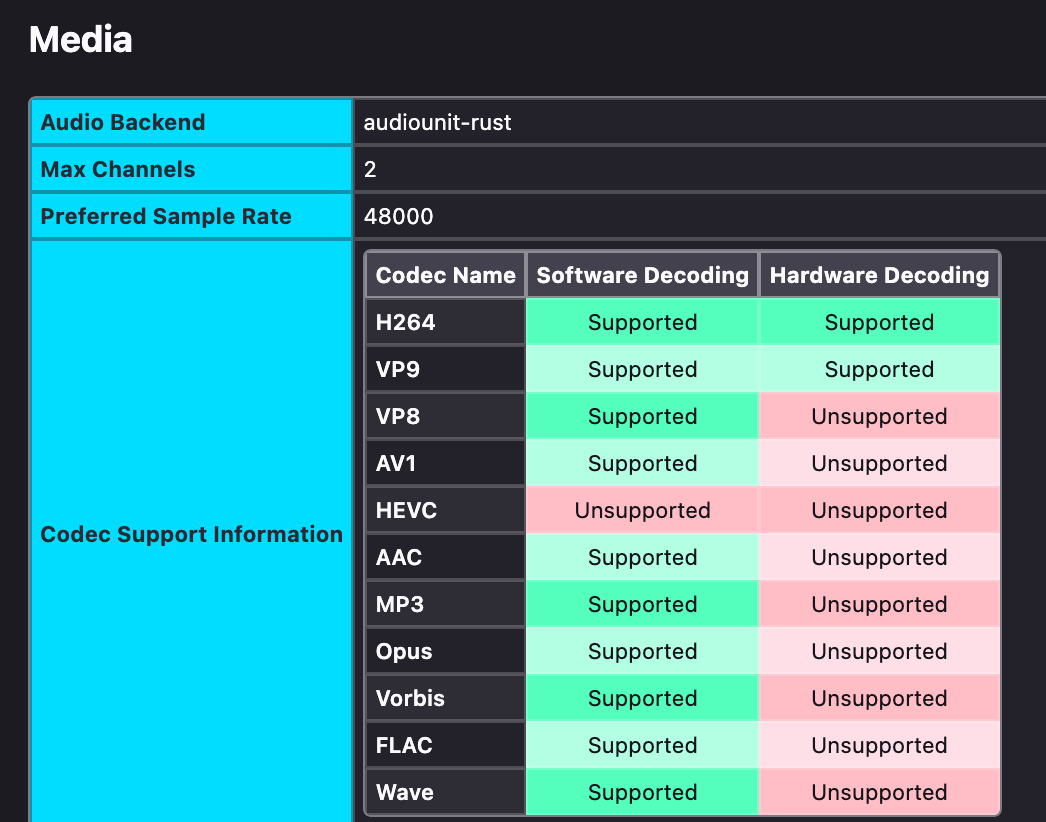Image resolution: width=1046 pixels, height=822 pixels.
Task: Select the AAC codec name cell
Action: point(446,557)
